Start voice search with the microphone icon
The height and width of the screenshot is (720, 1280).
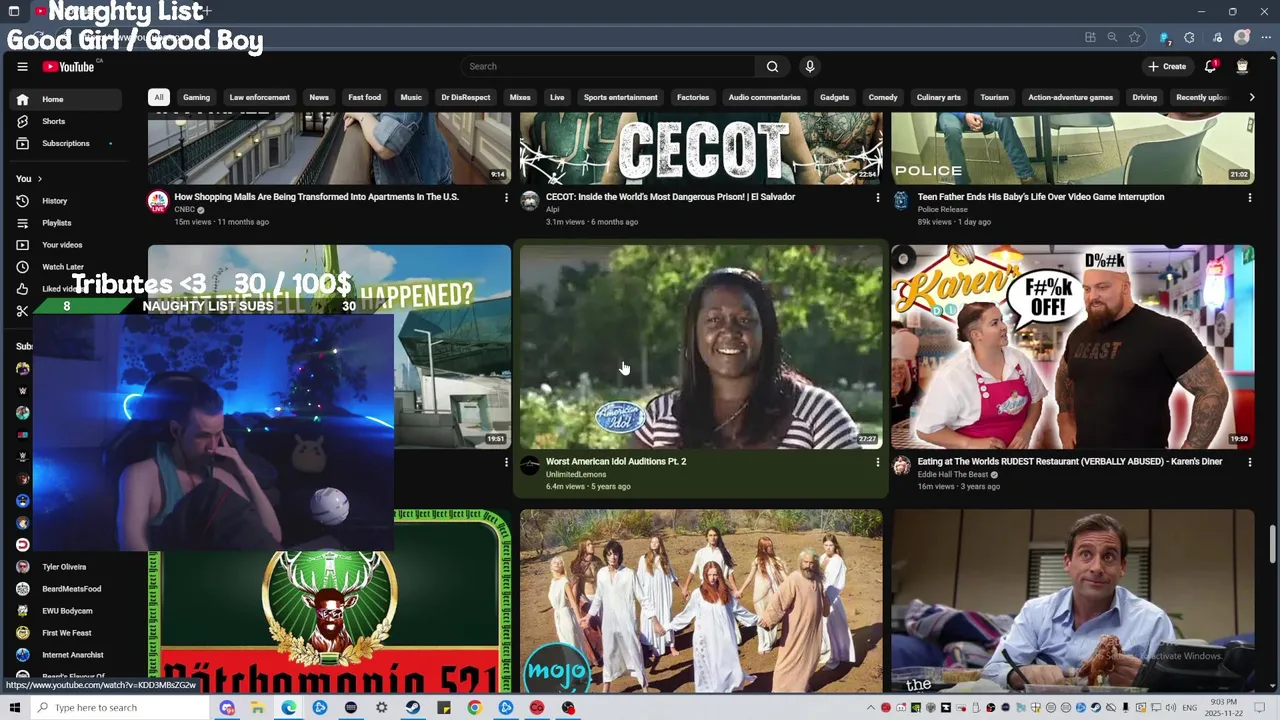810,67
